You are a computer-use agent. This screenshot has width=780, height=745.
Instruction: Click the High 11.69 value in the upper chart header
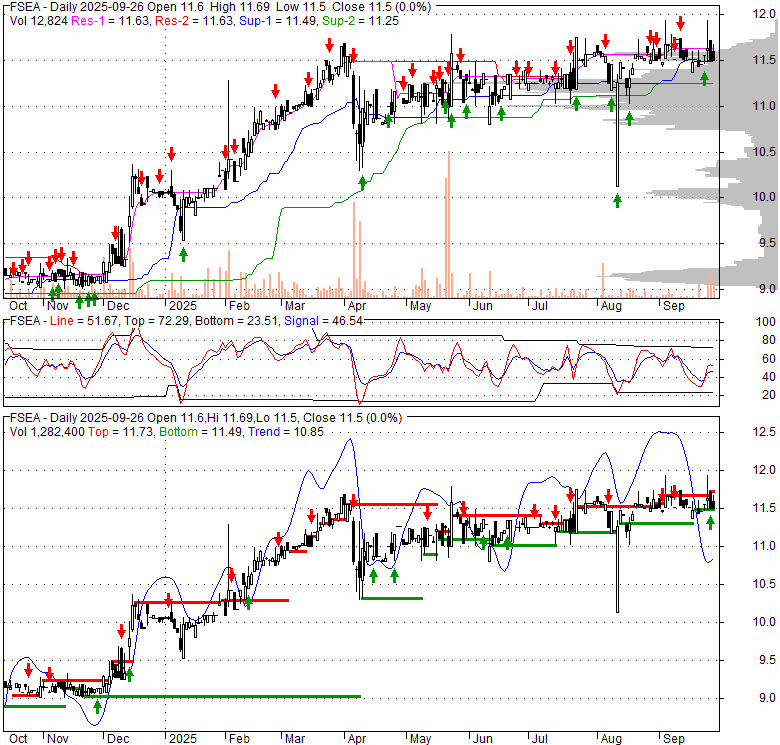240,7
